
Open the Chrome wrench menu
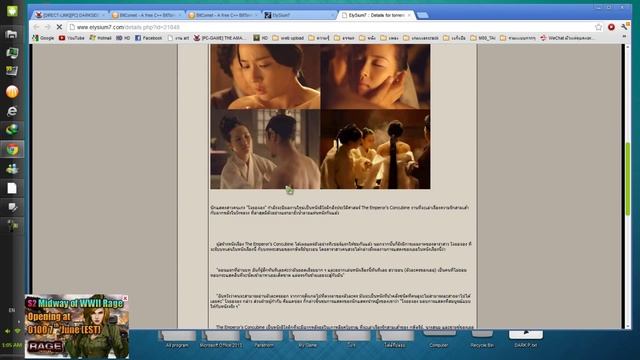pos(624,27)
